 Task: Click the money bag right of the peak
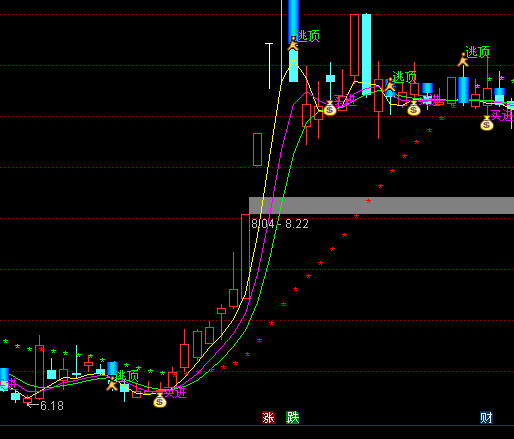330,108
